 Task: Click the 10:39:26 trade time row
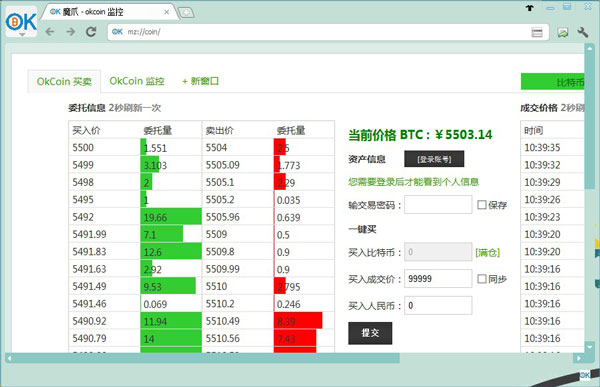(552, 200)
